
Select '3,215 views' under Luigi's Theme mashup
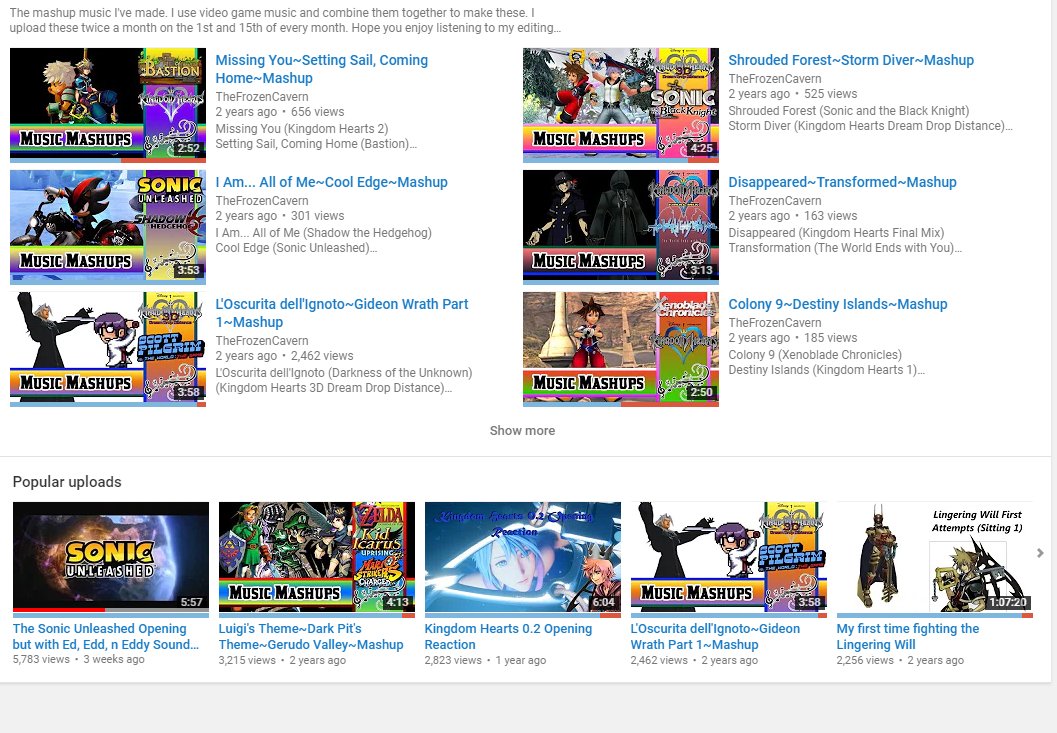point(247,660)
